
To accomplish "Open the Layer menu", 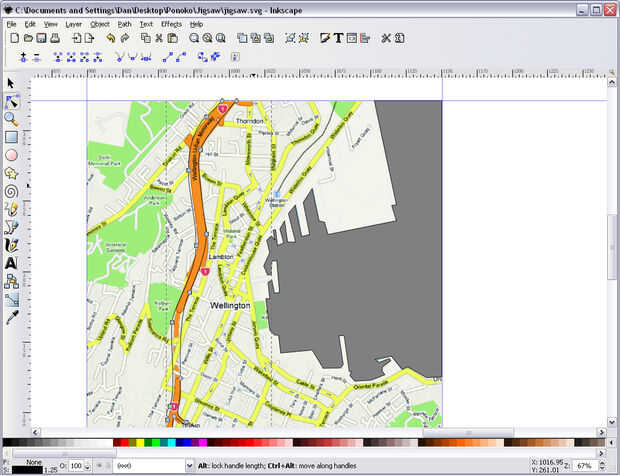I will click(74, 23).
